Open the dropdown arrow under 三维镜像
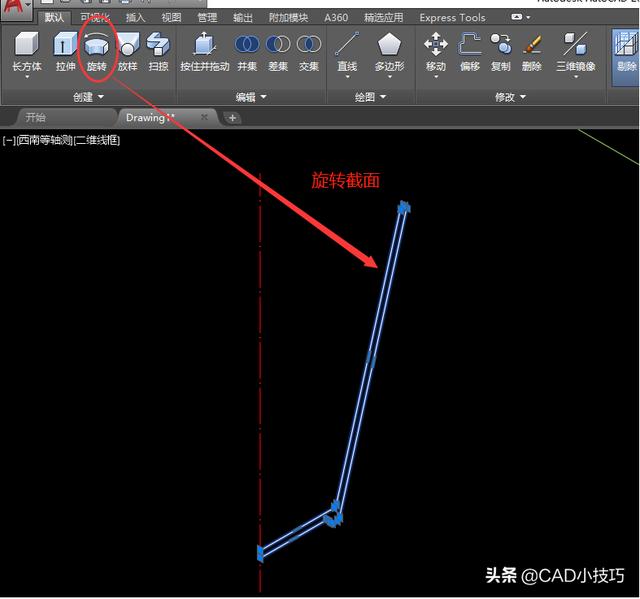This screenshot has width=640, height=599. click(576, 77)
